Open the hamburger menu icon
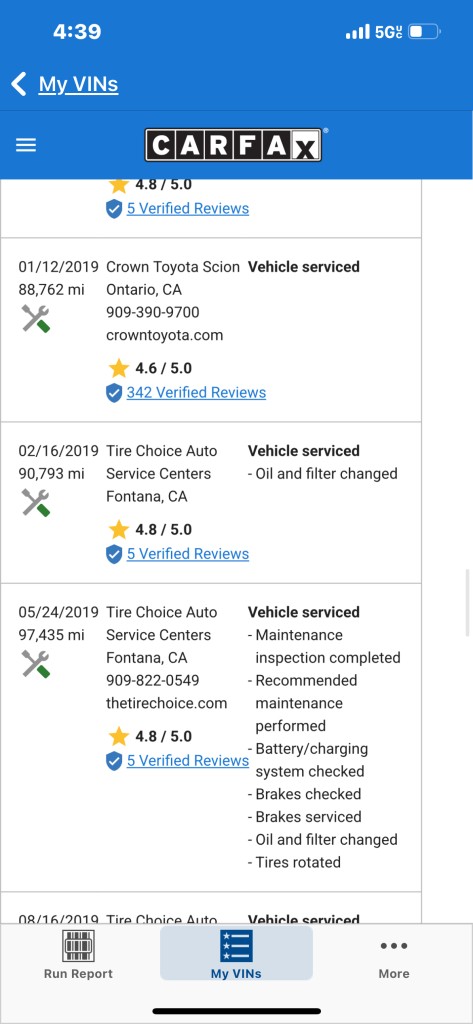Viewport: 473px width, 1024px height. click(26, 145)
